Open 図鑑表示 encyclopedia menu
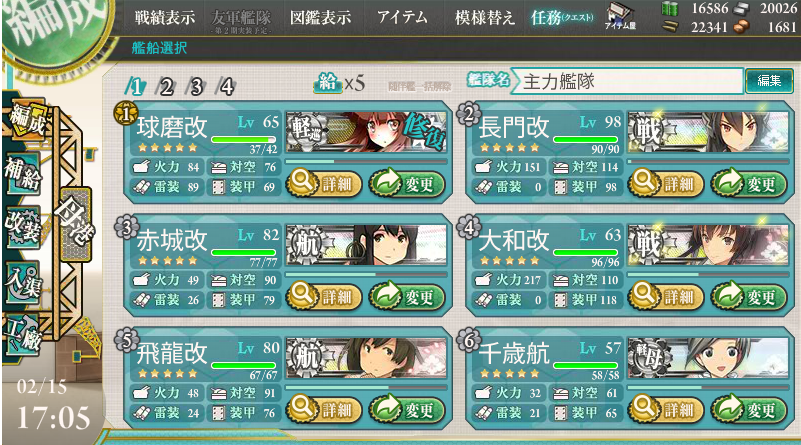Viewport: 801px width, 445px height. 320,18
